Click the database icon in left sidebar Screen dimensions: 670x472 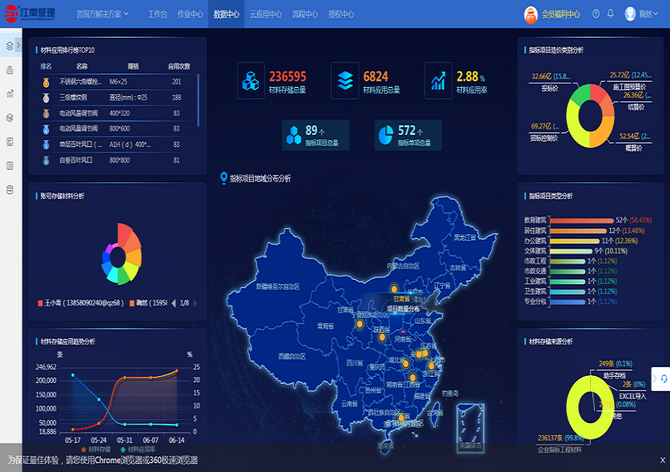pos(10,189)
